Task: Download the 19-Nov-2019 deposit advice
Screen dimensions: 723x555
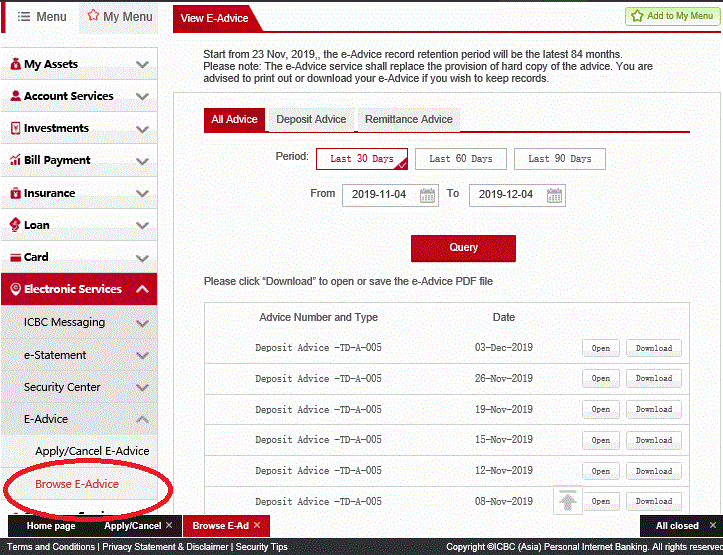Action: click(654, 409)
